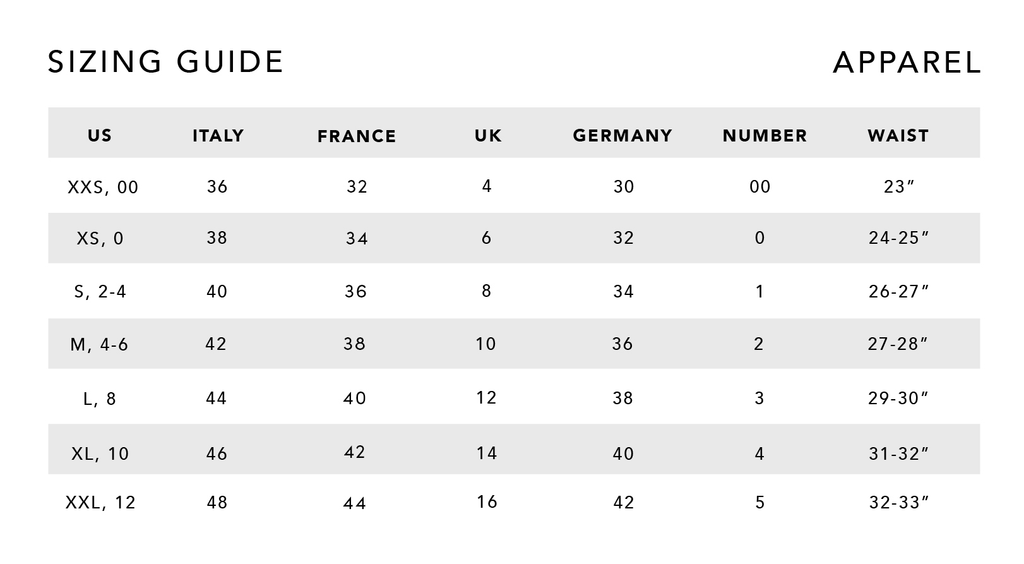This screenshot has height=564, width=1024.
Task: Click the XS, 0 size label
Action: pyautogui.click(x=100, y=239)
